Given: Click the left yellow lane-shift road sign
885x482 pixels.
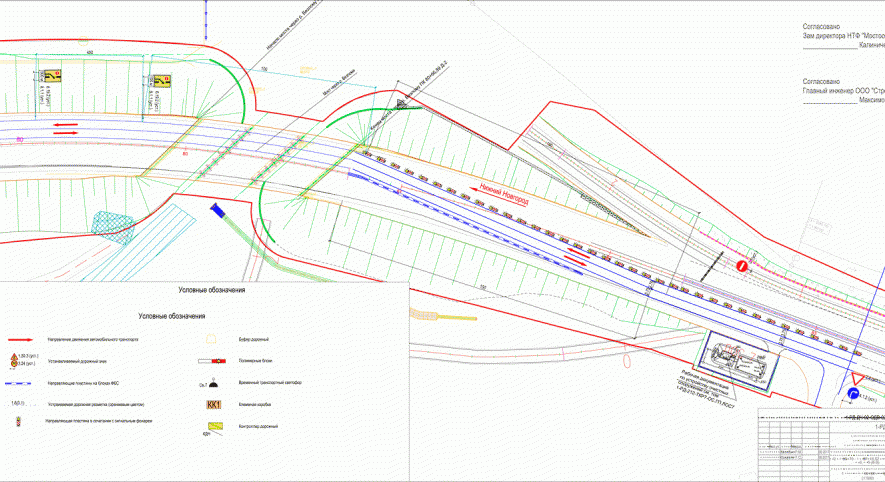Looking at the screenshot, I should coord(49,75).
